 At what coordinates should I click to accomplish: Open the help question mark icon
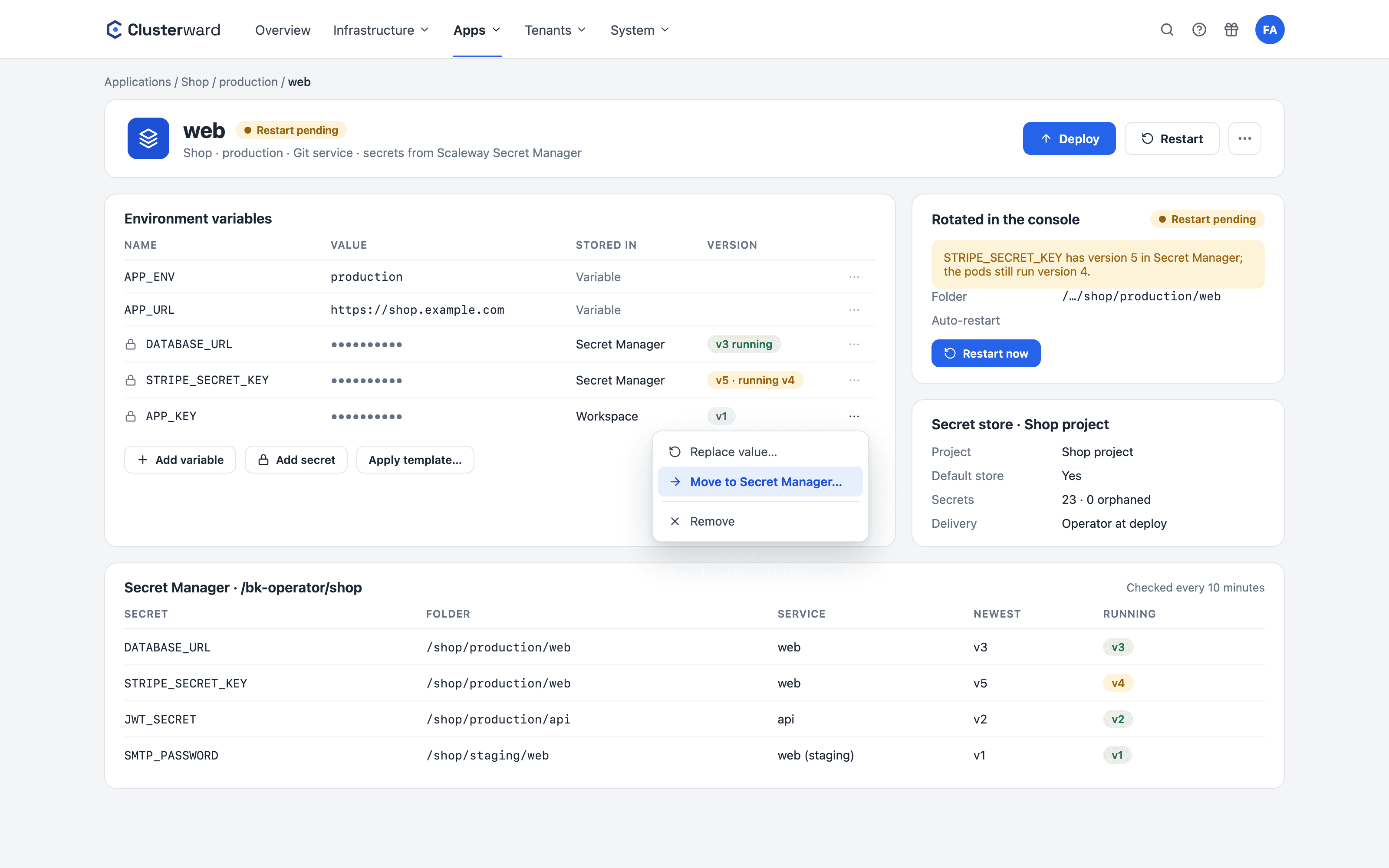tap(1199, 30)
